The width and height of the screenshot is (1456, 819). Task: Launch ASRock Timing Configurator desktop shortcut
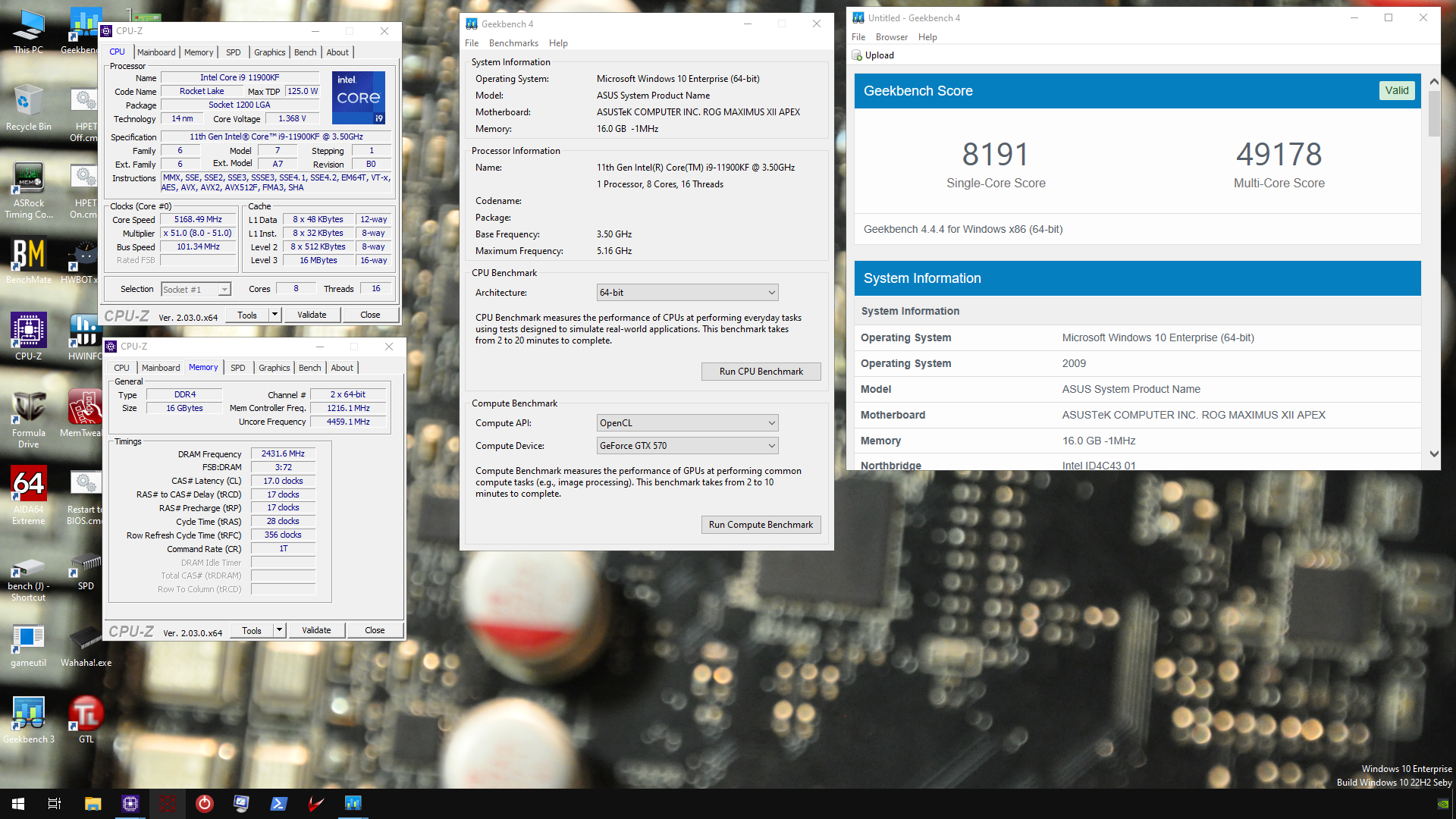click(28, 190)
